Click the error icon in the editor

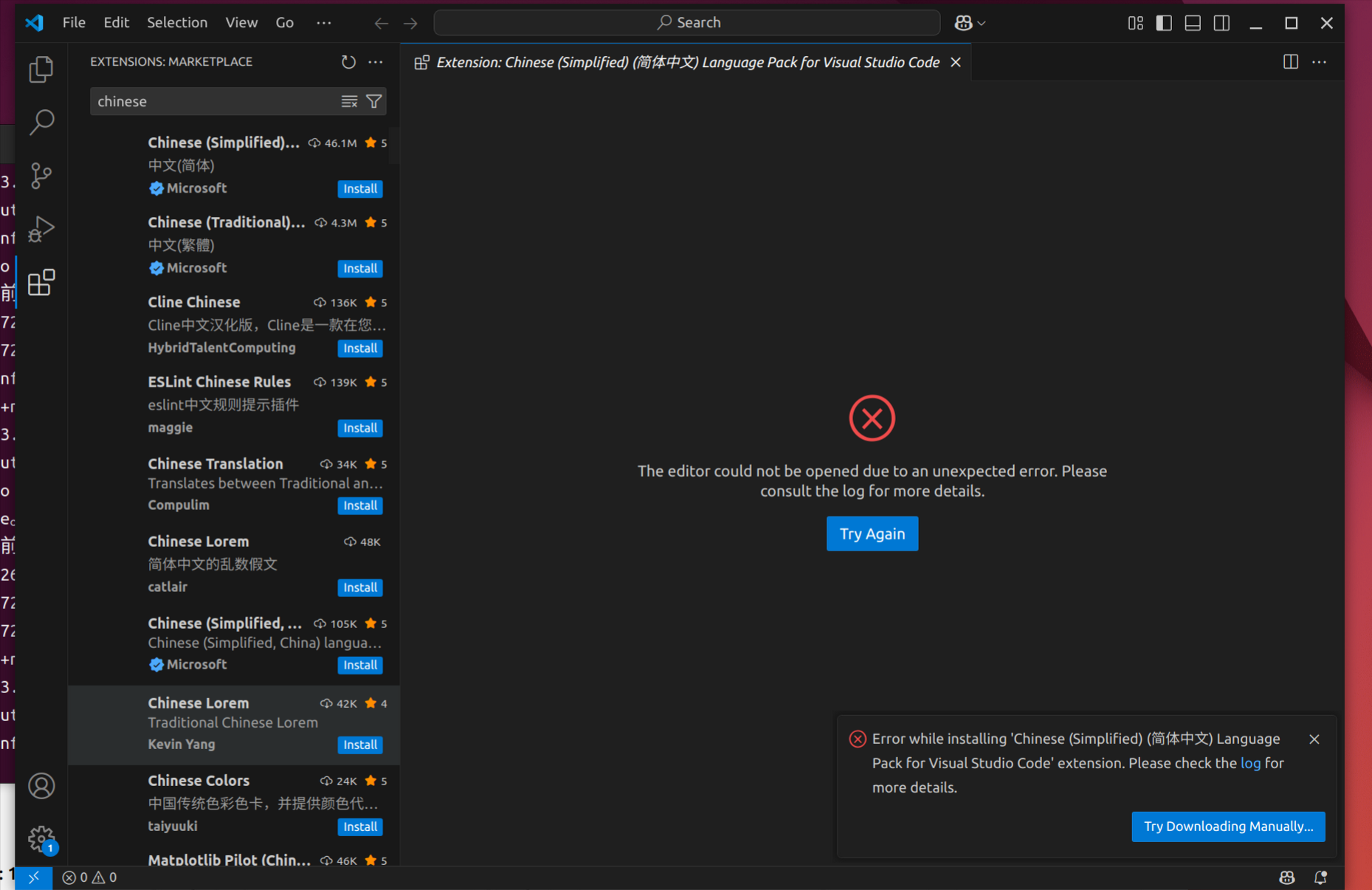pos(872,418)
